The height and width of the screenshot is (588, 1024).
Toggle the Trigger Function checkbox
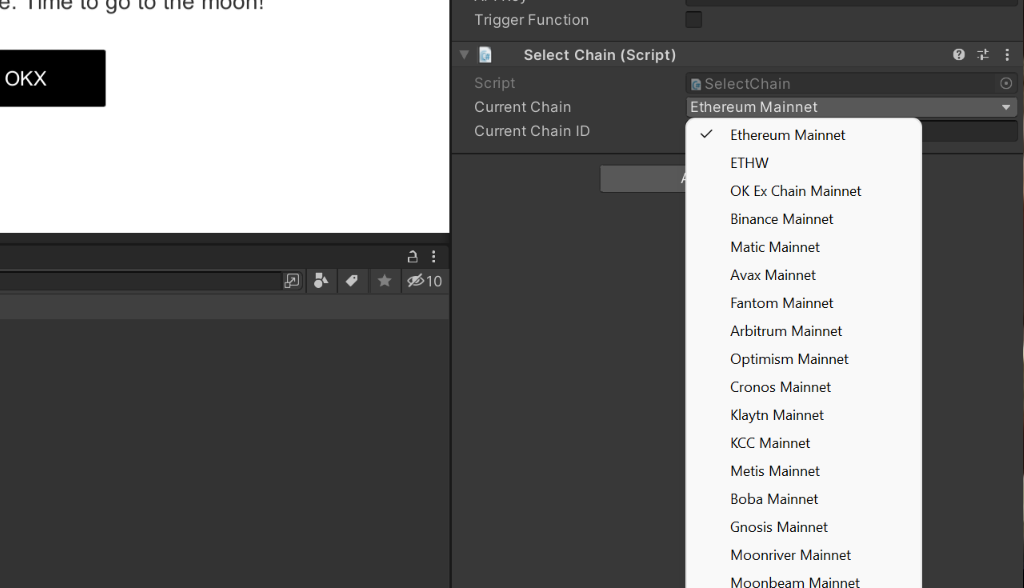[x=694, y=20]
